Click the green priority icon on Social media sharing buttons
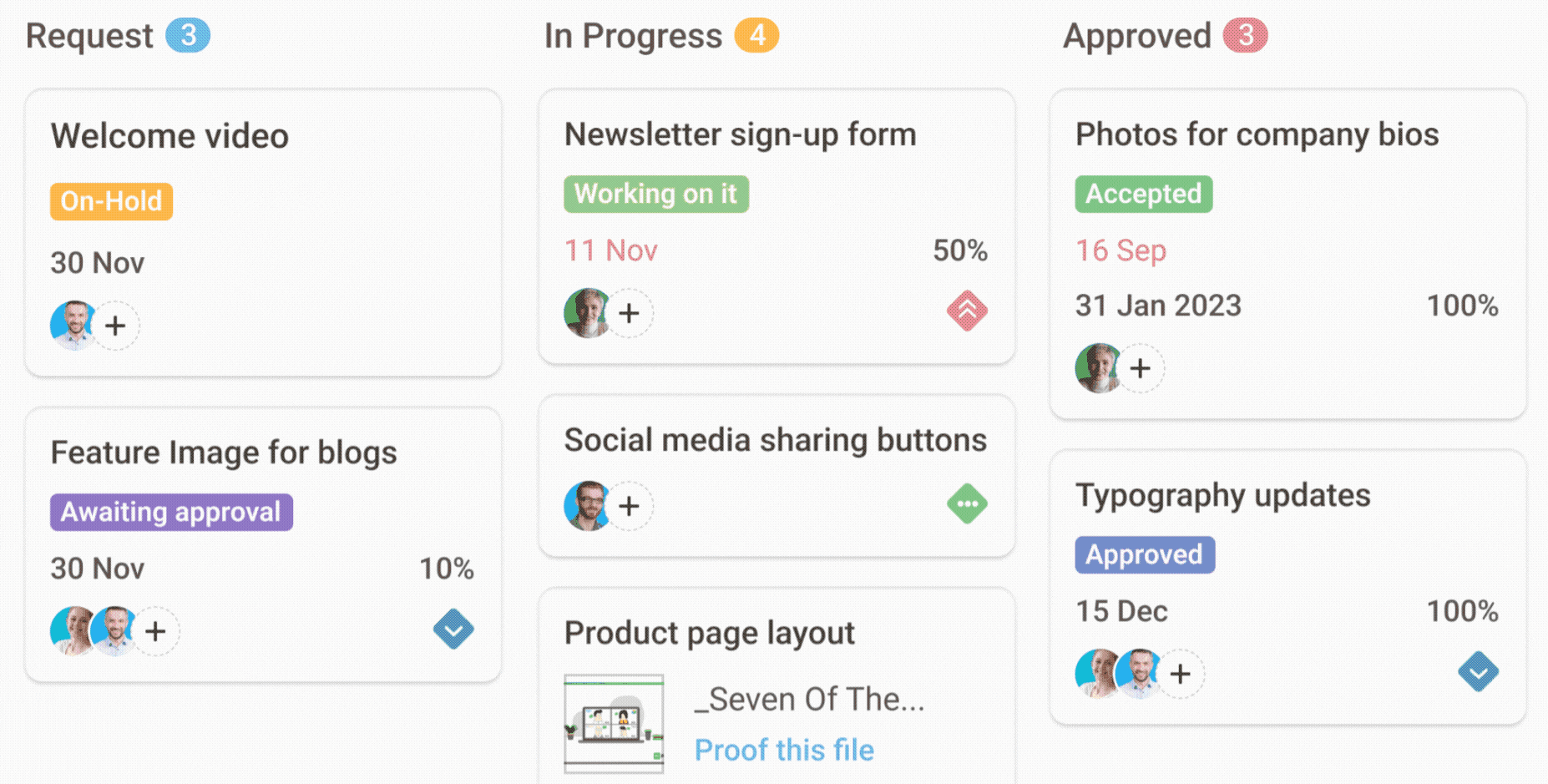This screenshot has width=1548, height=784. click(x=967, y=503)
